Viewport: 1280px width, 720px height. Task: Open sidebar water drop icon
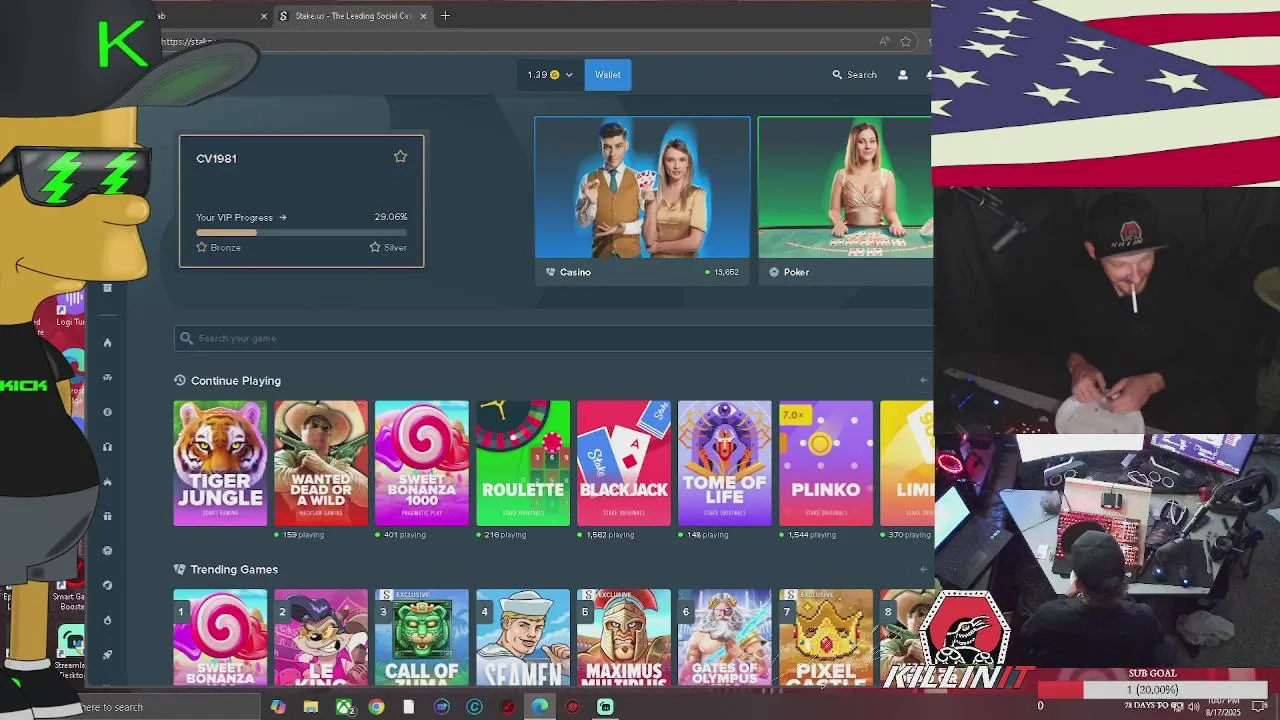107,620
